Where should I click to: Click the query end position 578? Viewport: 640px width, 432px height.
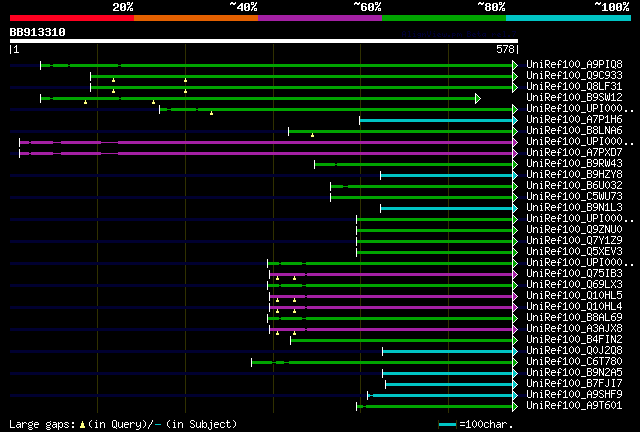coord(505,49)
